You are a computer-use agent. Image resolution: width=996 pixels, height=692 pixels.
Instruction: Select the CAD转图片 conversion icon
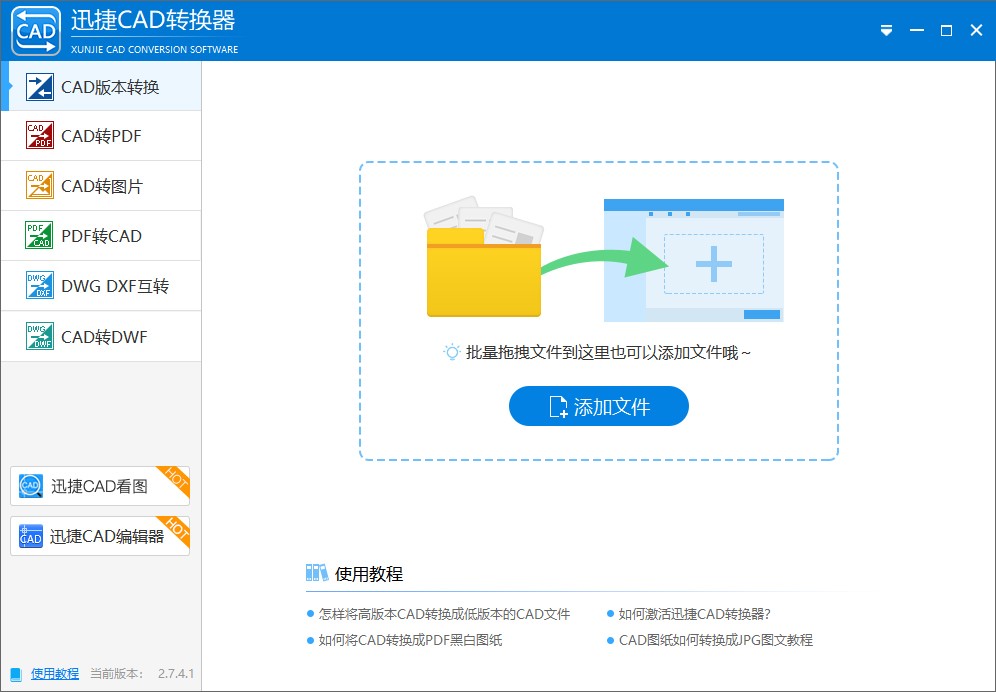(38, 185)
